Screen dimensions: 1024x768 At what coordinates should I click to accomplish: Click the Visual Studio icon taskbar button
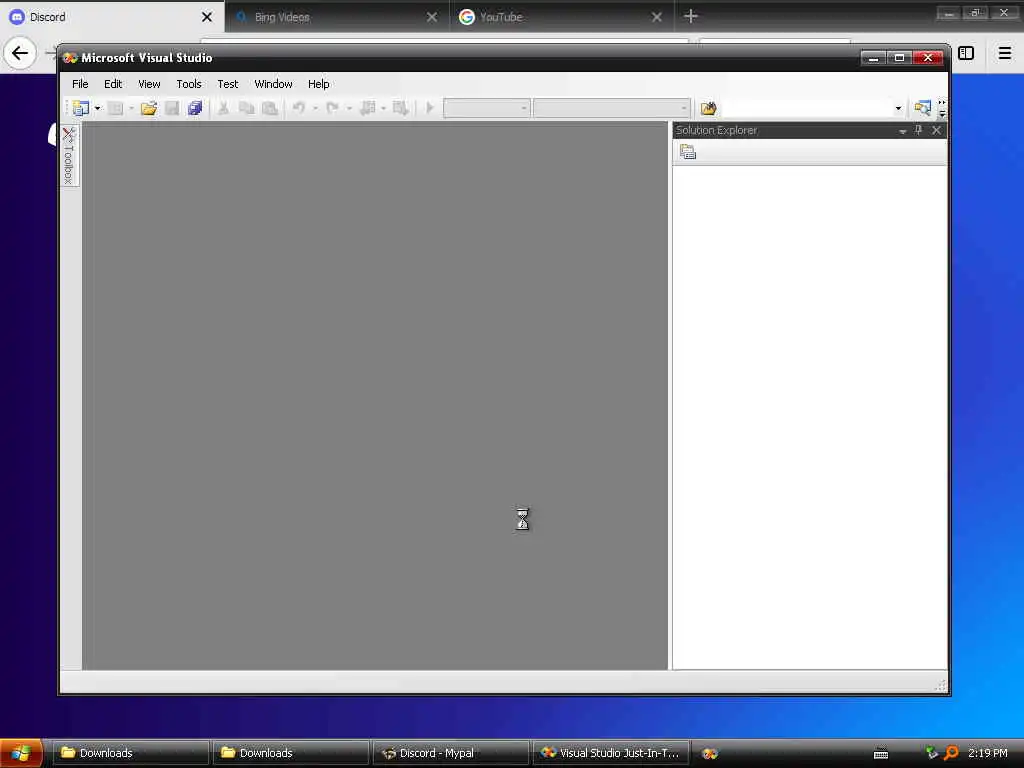coord(710,754)
